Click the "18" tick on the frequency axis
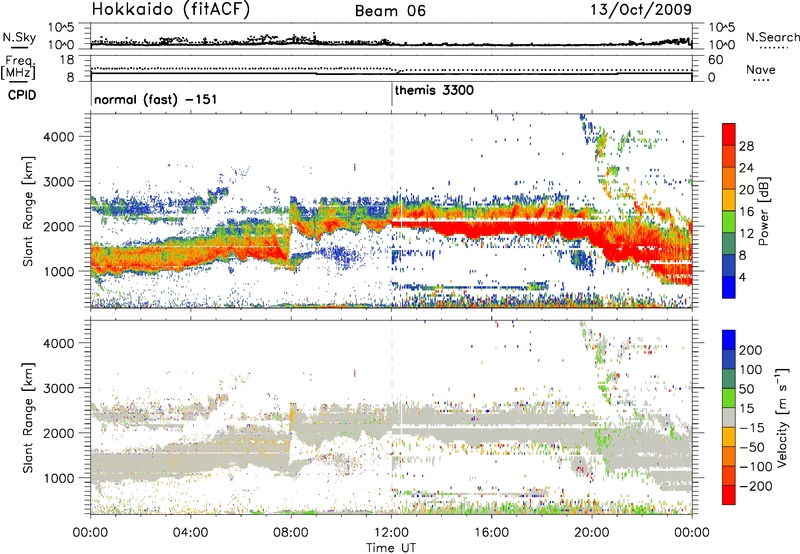800x554 pixels. click(x=67, y=60)
